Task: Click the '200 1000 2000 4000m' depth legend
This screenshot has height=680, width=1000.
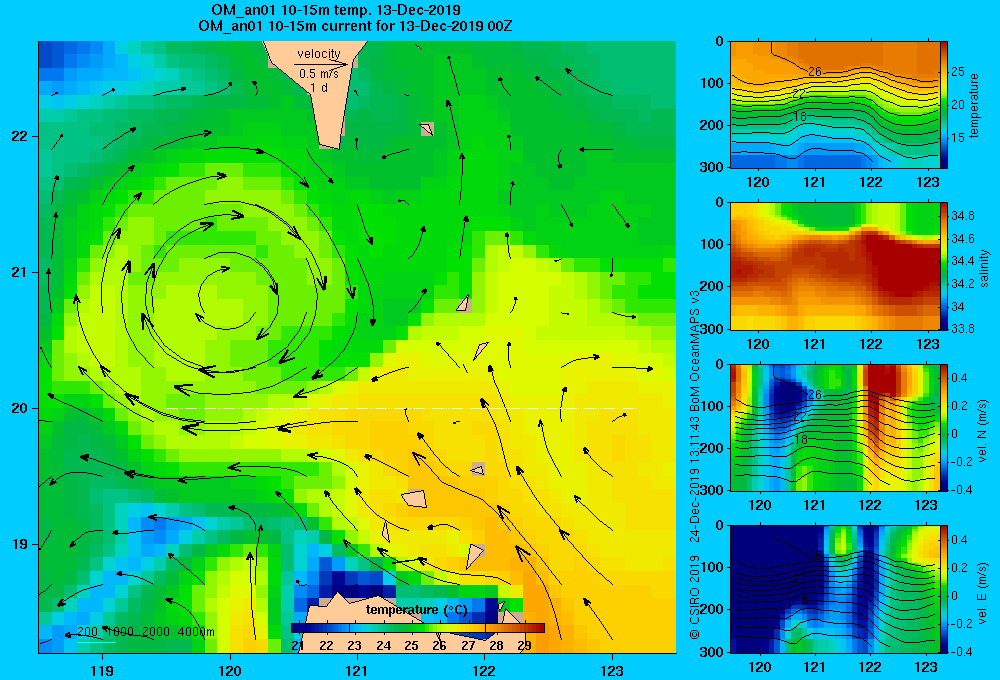Action: tap(146, 632)
